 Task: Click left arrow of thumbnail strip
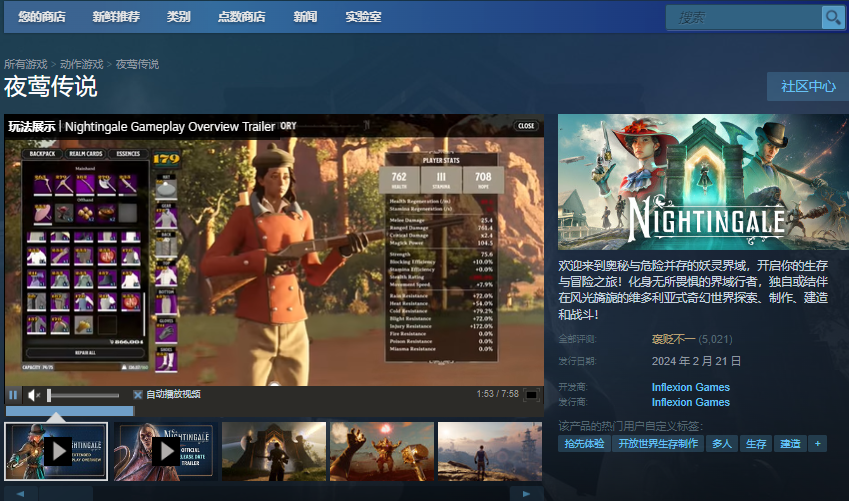click(x=21, y=493)
